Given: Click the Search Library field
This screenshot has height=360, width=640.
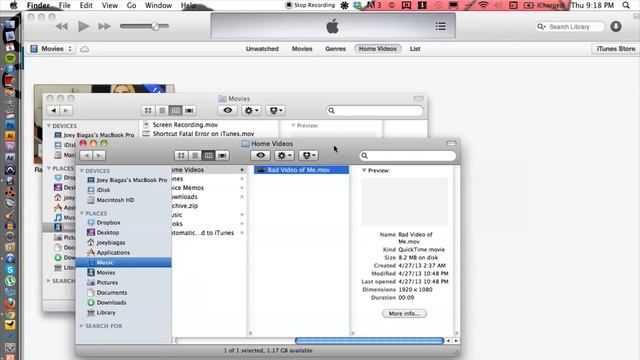Looking at the screenshot, I should tap(570, 27).
